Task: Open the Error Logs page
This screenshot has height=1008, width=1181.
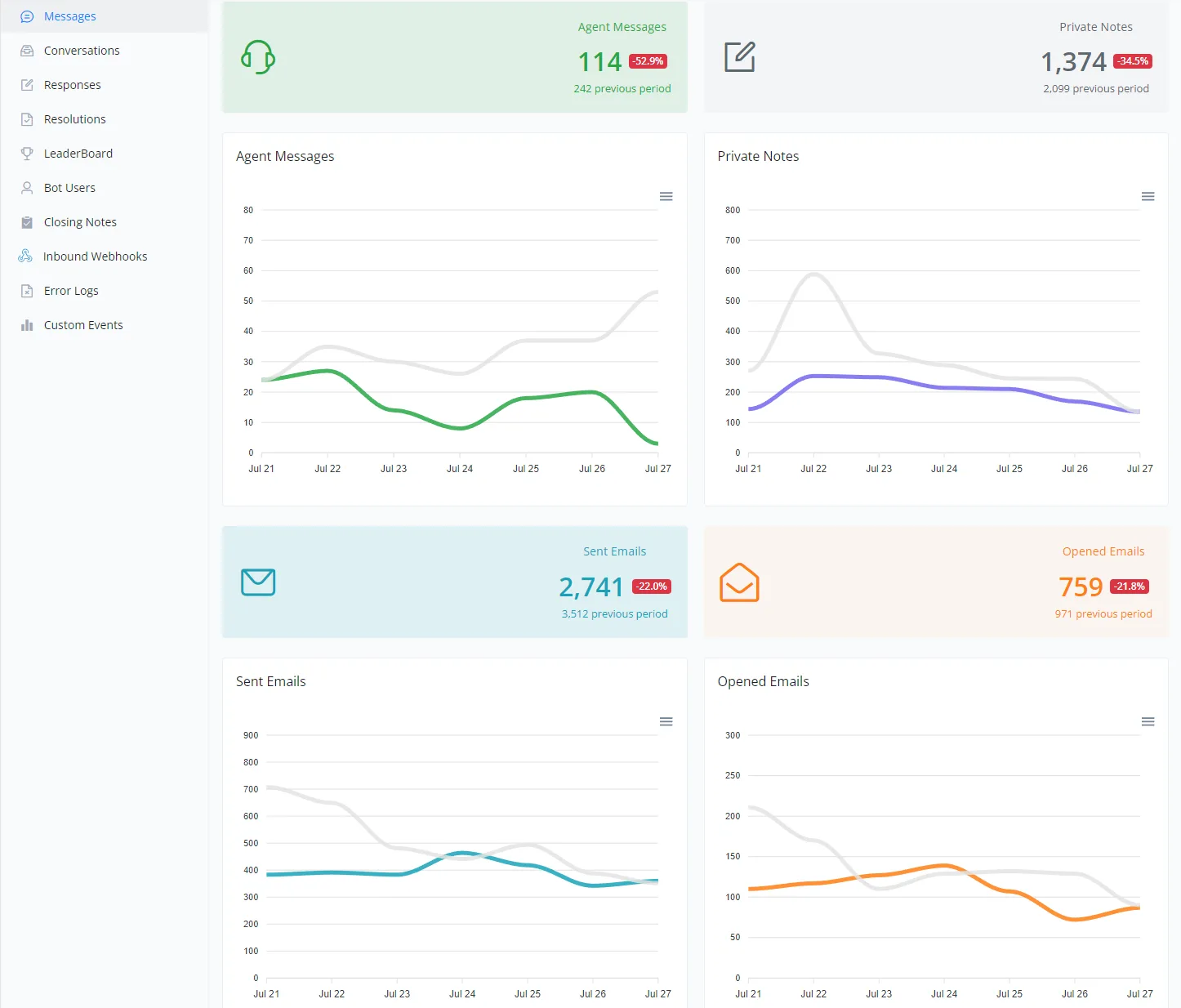Action: tap(71, 291)
